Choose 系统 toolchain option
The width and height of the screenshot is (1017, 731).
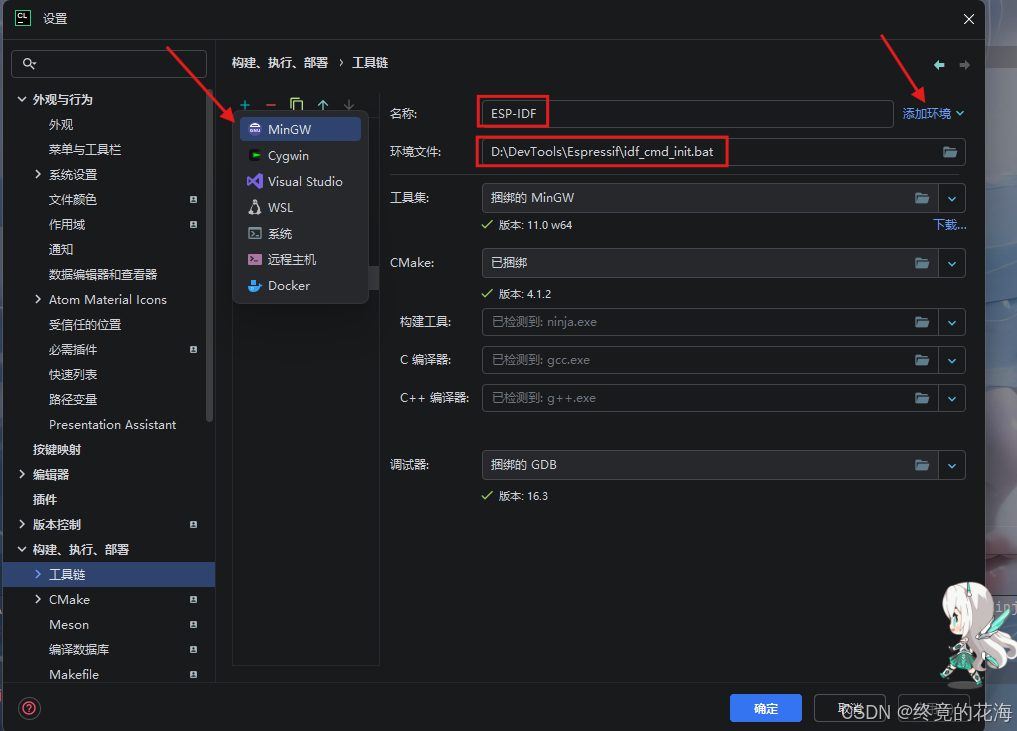pos(300,234)
